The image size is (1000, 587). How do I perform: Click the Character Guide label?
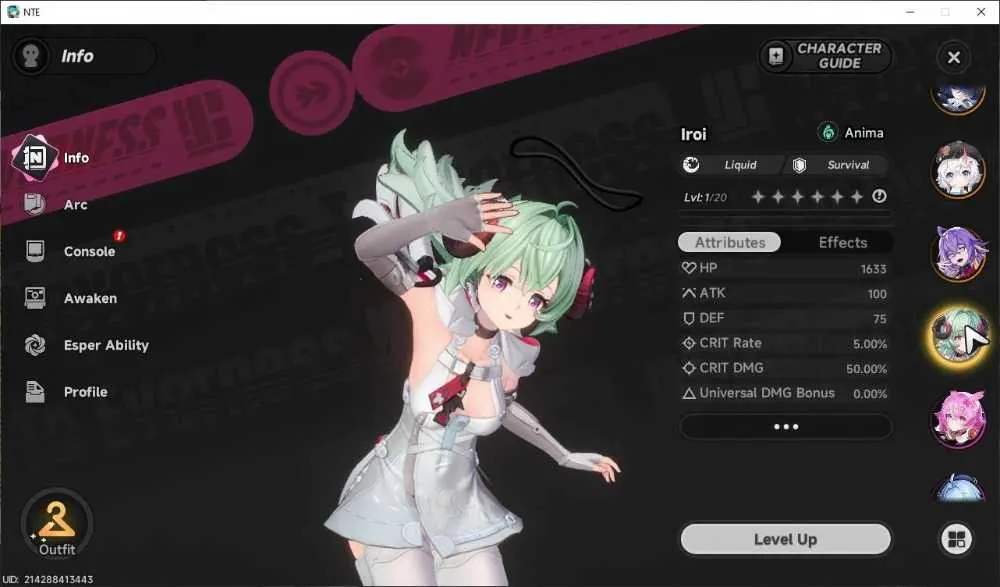click(x=839, y=56)
